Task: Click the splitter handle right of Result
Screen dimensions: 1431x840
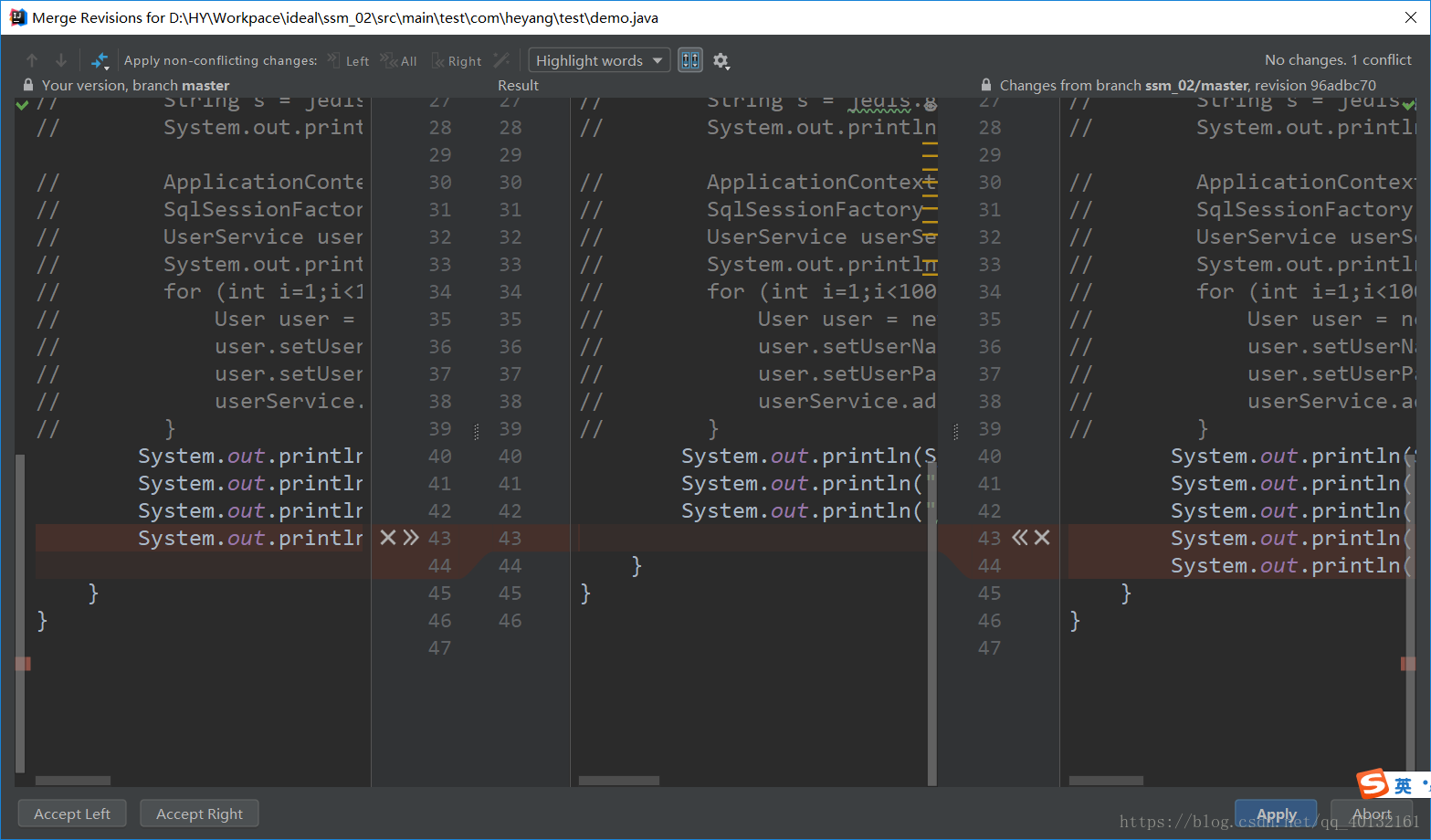Action: [955, 431]
